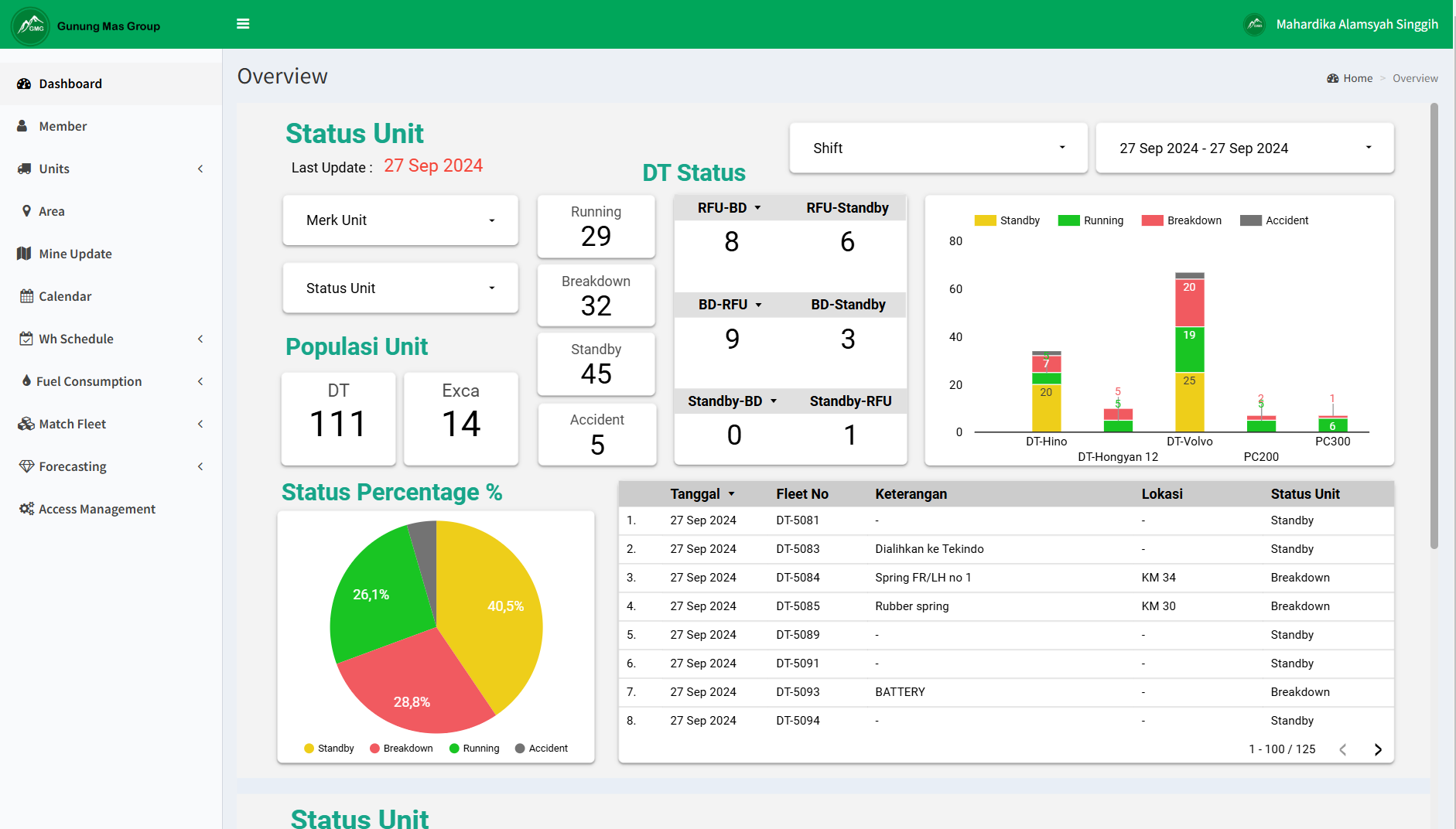Image resolution: width=1456 pixels, height=829 pixels.
Task: Toggle Running slice in pie chart legend
Action: tap(473, 749)
